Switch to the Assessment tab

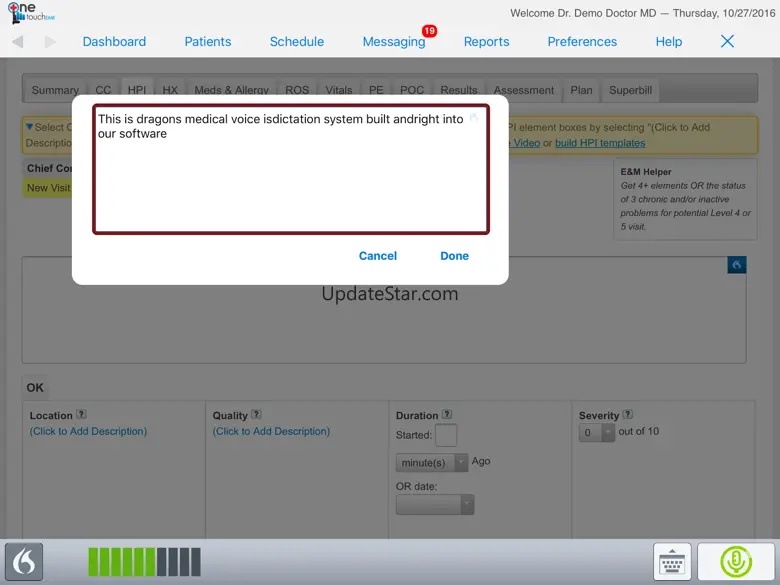[x=524, y=90]
